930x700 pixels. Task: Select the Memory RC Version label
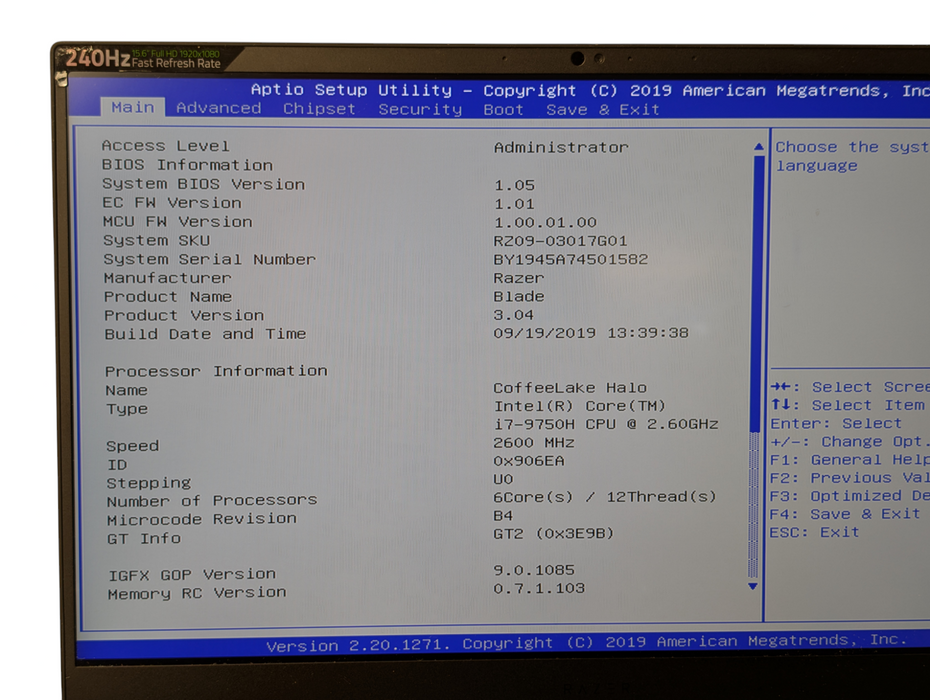197,593
